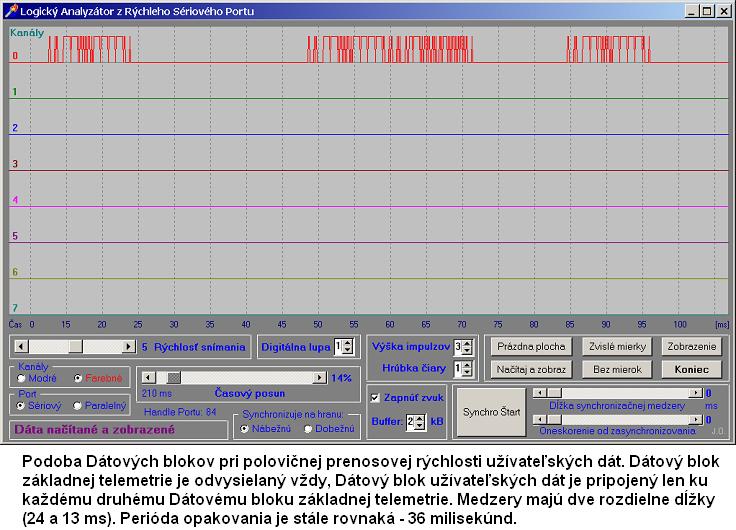Open the Zobrazenie button
This screenshot has width=736, height=530.
coord(691,346)
